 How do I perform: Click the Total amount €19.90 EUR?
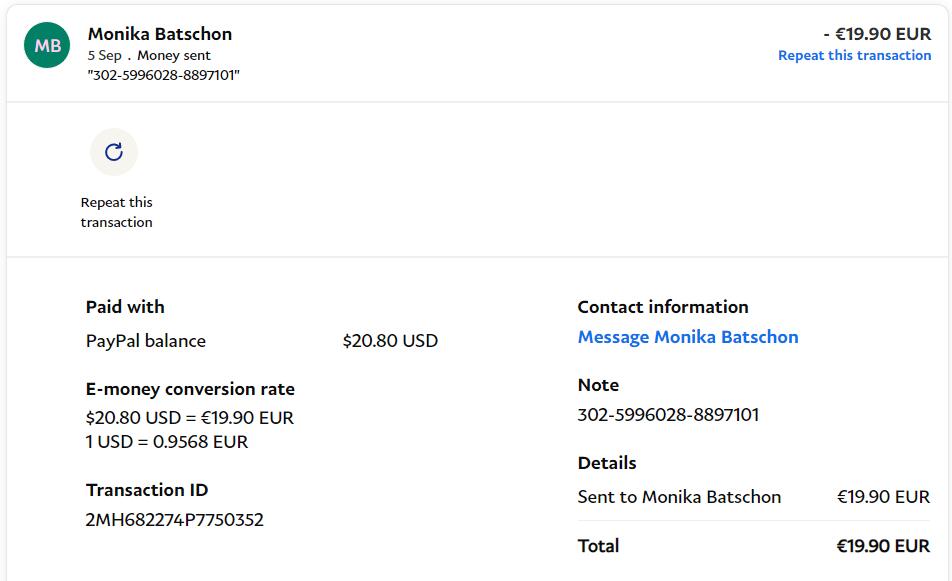click(x=883, y=546)
